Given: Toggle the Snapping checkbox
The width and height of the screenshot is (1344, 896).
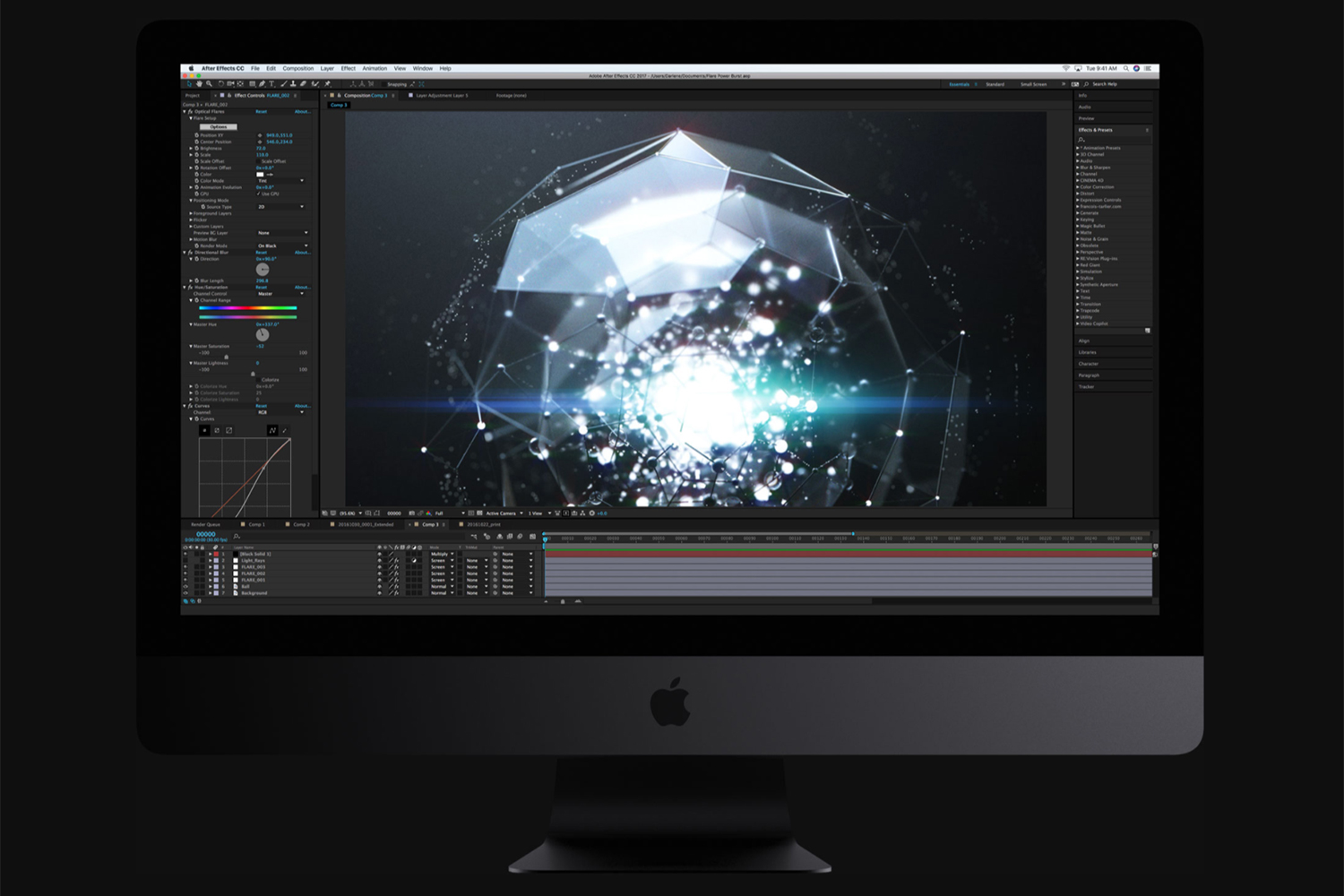Looking at the screenshot, I should [384, 84].
